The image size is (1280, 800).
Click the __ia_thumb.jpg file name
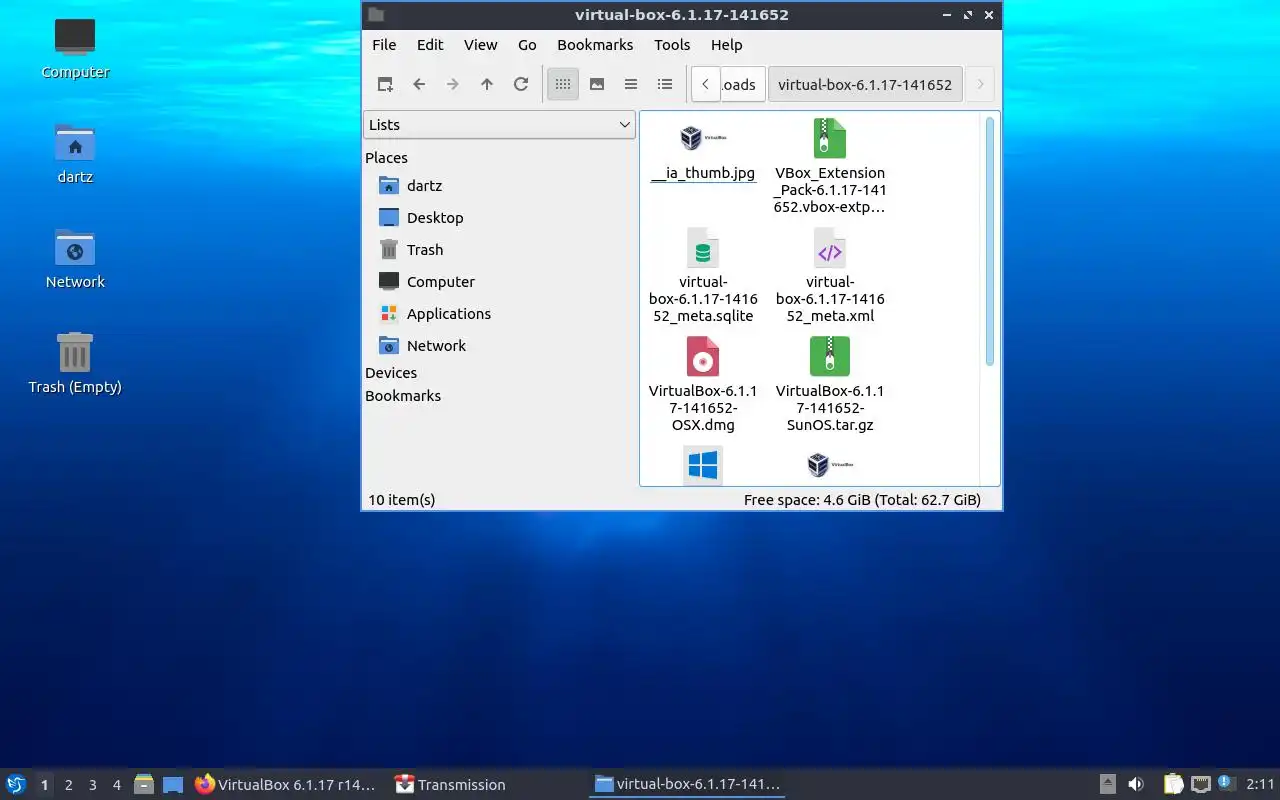click(x=703, y=174)
